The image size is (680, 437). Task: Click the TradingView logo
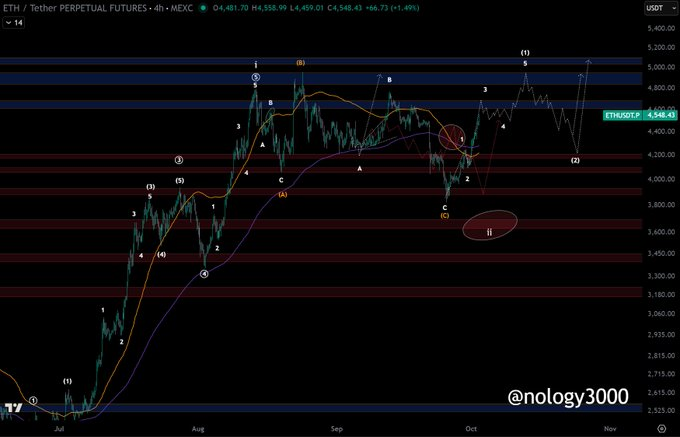click(13, 408)
